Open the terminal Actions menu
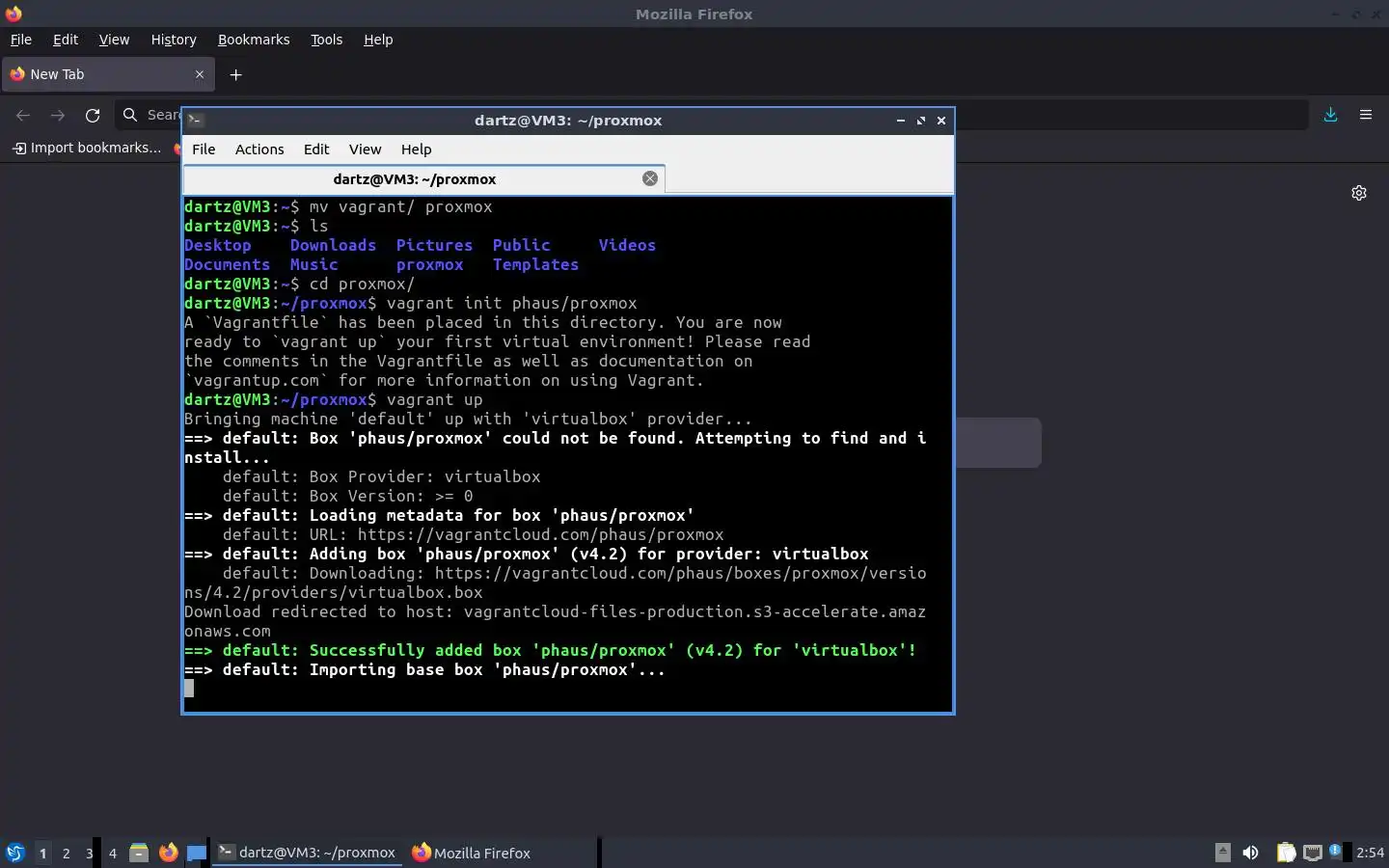Viewport: 1389px width, 868px height. [259, 149]
